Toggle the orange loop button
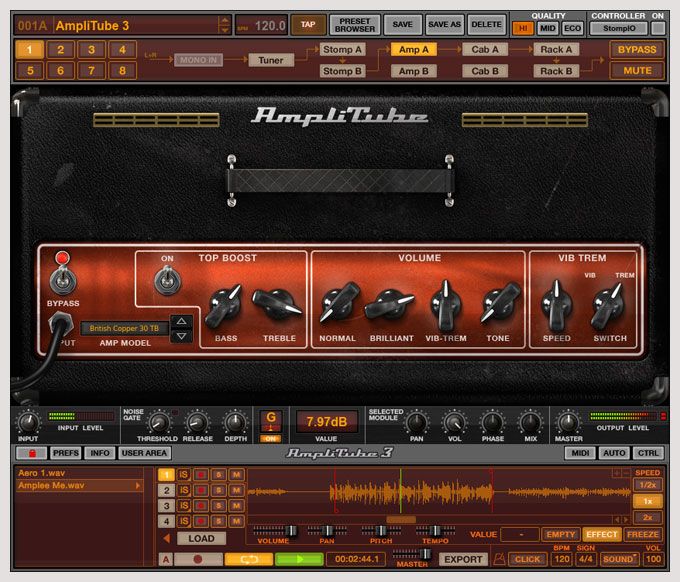 248,560
